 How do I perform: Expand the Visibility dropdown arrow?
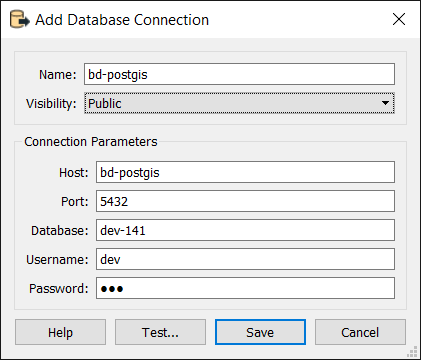point(385,103)
